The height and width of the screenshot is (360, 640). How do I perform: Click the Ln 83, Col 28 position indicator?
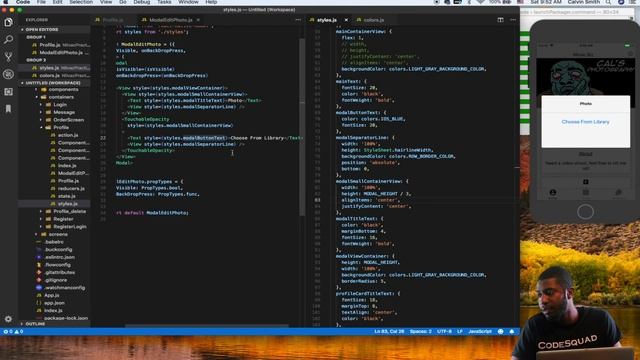click(x=389, y=331)
